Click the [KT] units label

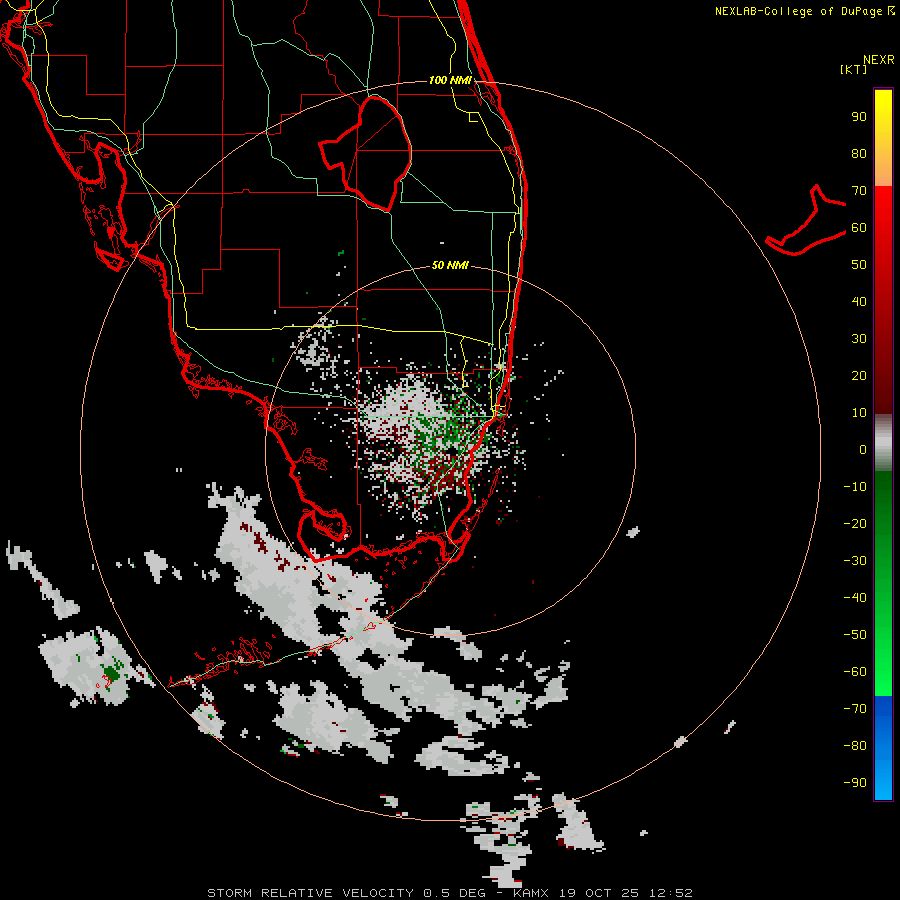click(854, 69)
